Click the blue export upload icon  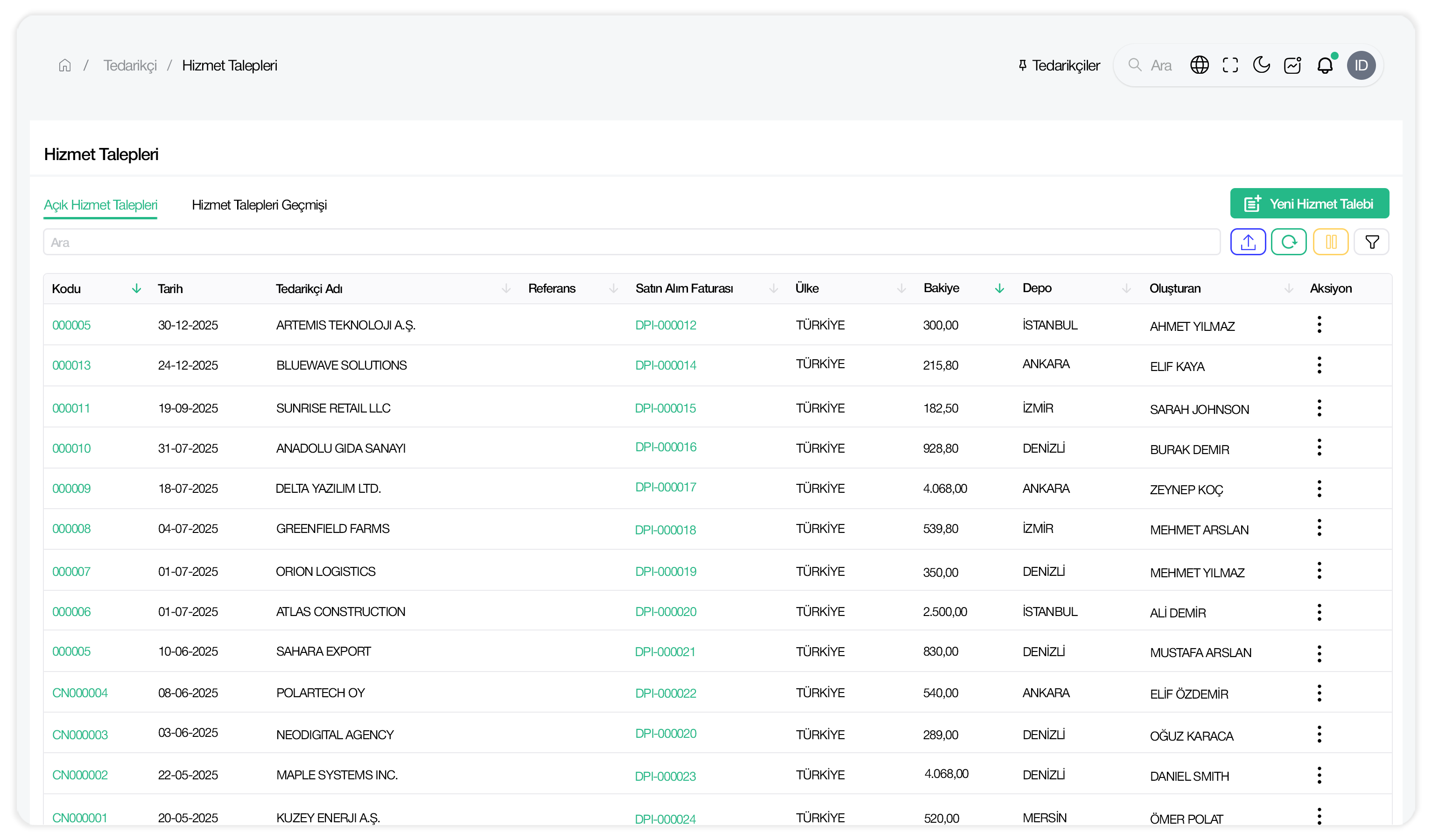[x=1248, y=242]
